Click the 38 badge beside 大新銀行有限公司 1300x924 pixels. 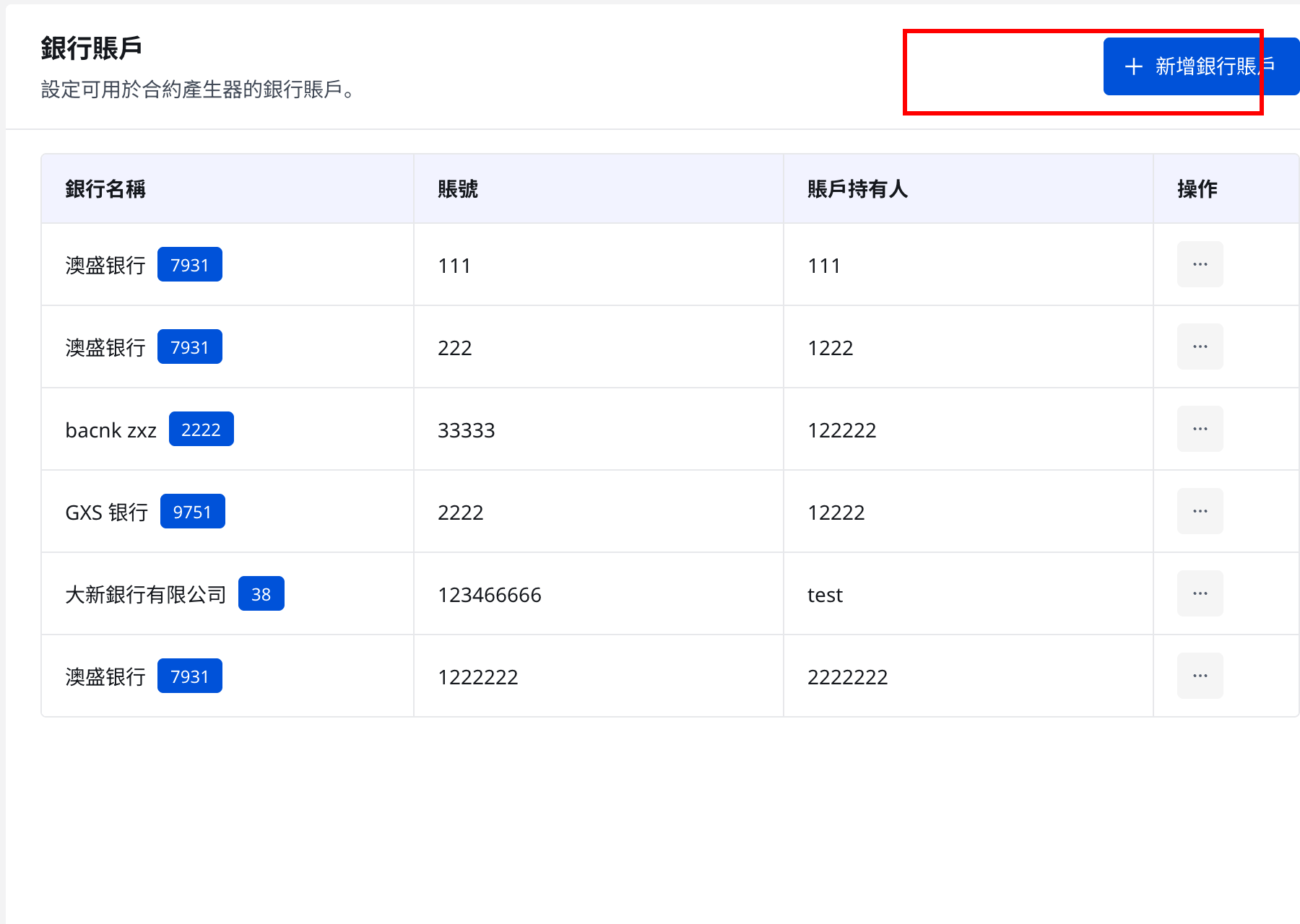(x=261, y=593)
